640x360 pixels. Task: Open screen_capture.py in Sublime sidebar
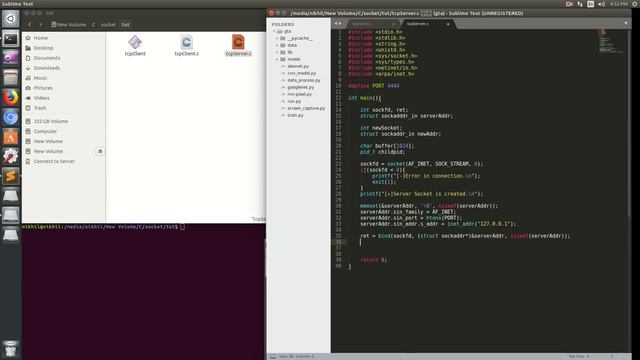(306, 108)
